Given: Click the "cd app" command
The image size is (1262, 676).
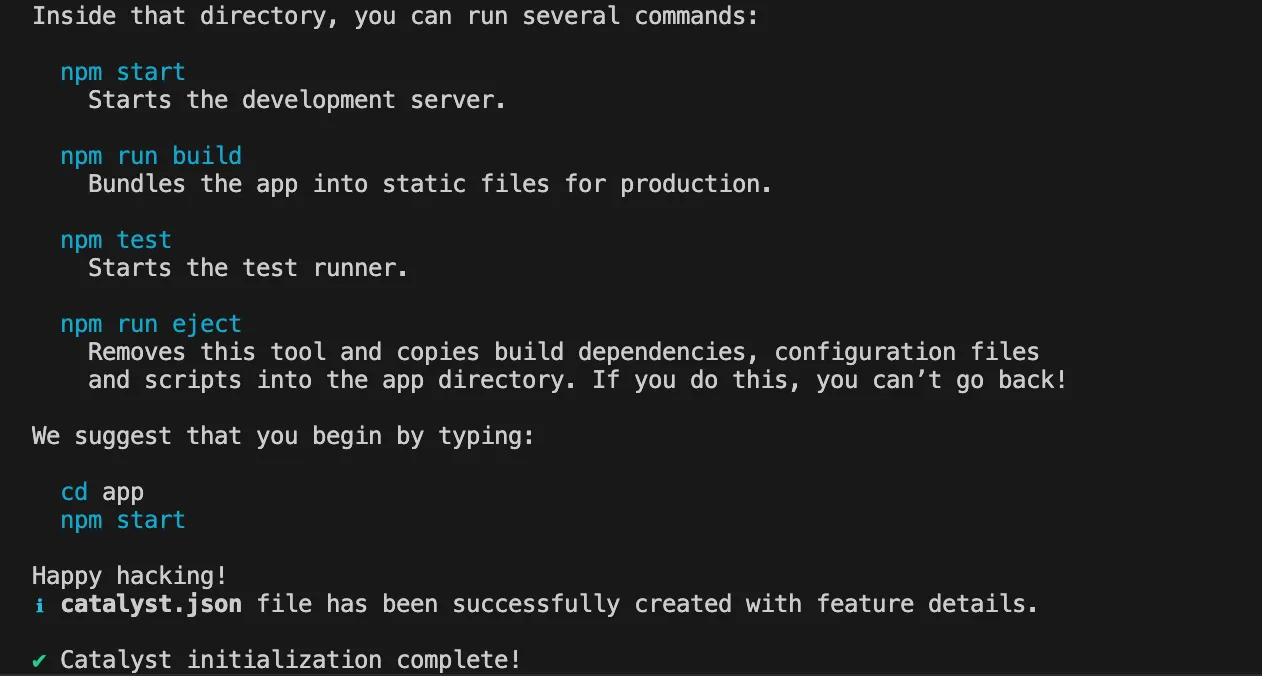Looking at the screenshot, I should pos(102,492).
